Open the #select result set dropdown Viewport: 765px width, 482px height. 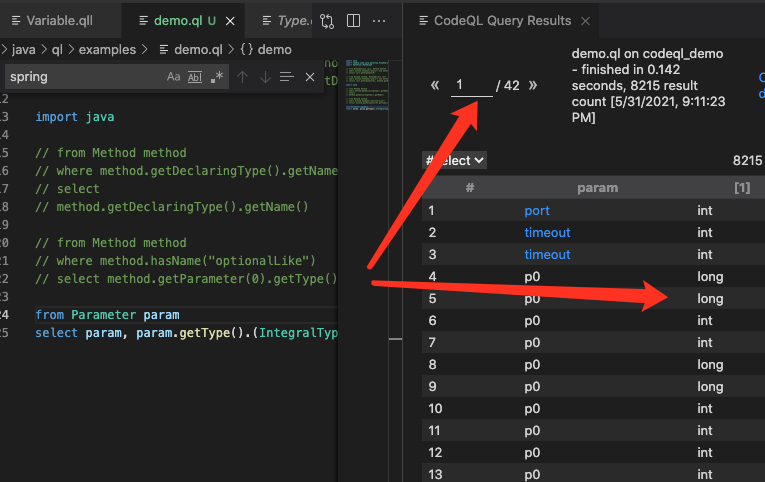click(x=455, y=160)
